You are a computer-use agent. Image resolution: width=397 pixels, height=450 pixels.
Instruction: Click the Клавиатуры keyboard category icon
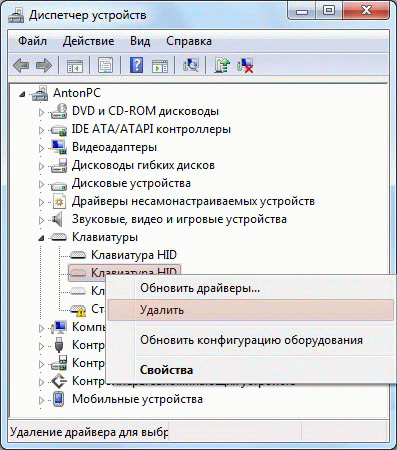point(59,237)
